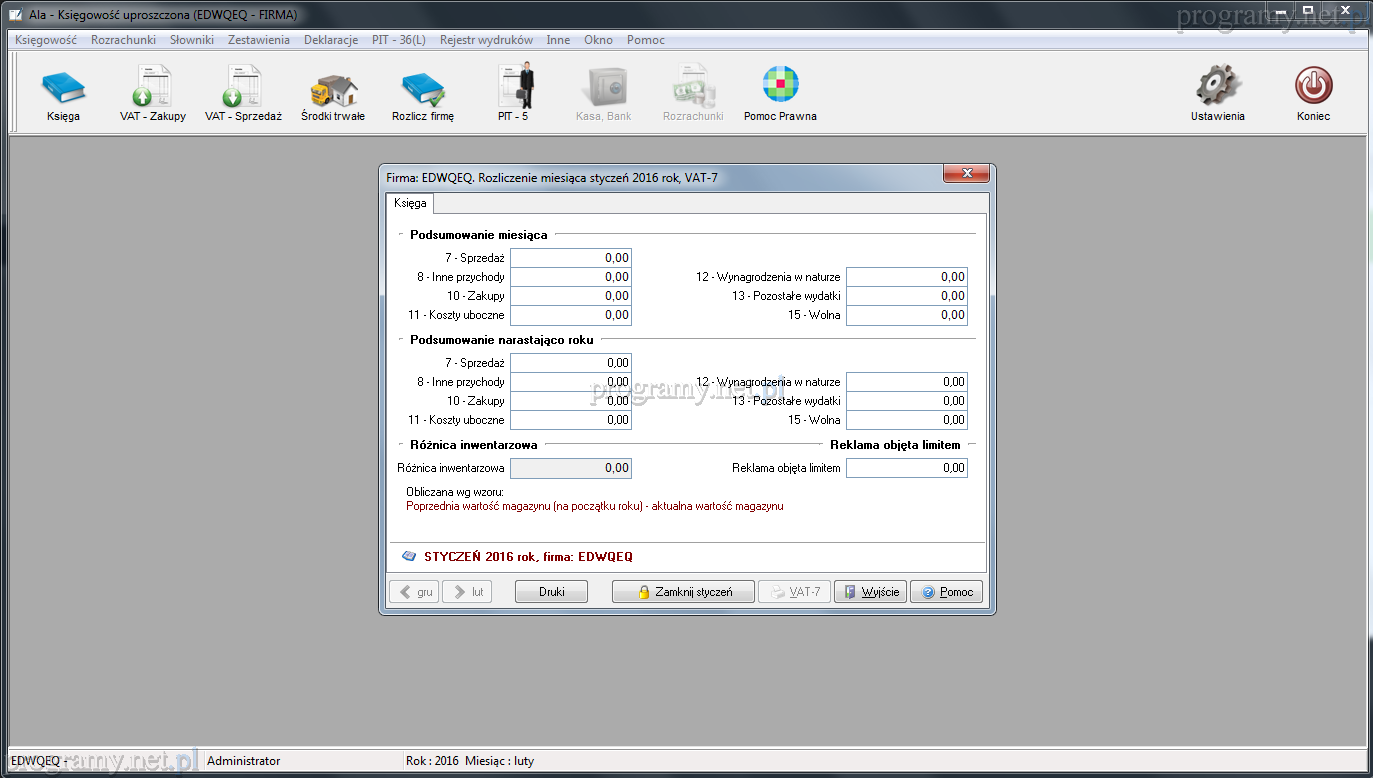
Task: Go to next month lut button
Action: point(467,592)
